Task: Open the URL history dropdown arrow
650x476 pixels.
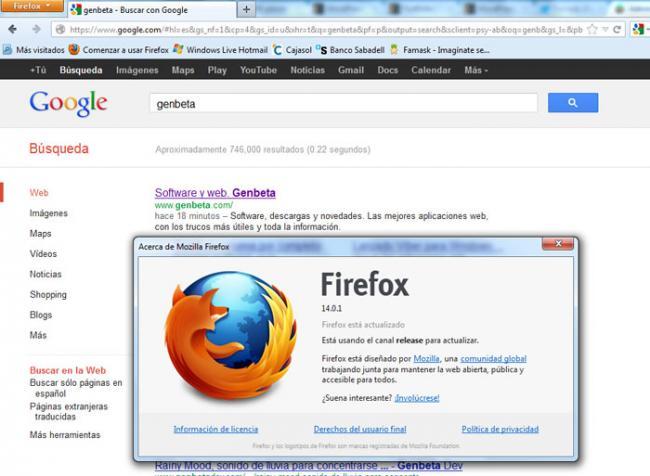Action: 605,29
